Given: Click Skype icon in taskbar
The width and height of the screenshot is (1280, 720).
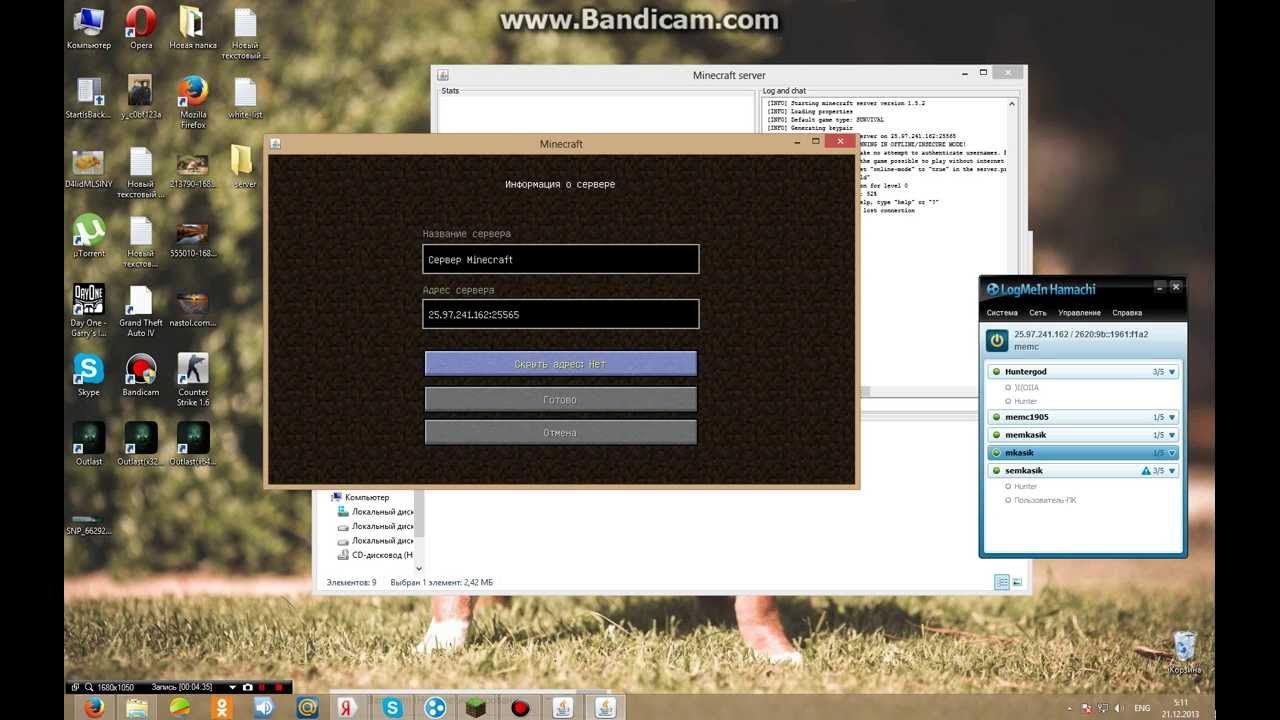Looking at the screenshot, I should pyautogui.click(x=392, y=707).
